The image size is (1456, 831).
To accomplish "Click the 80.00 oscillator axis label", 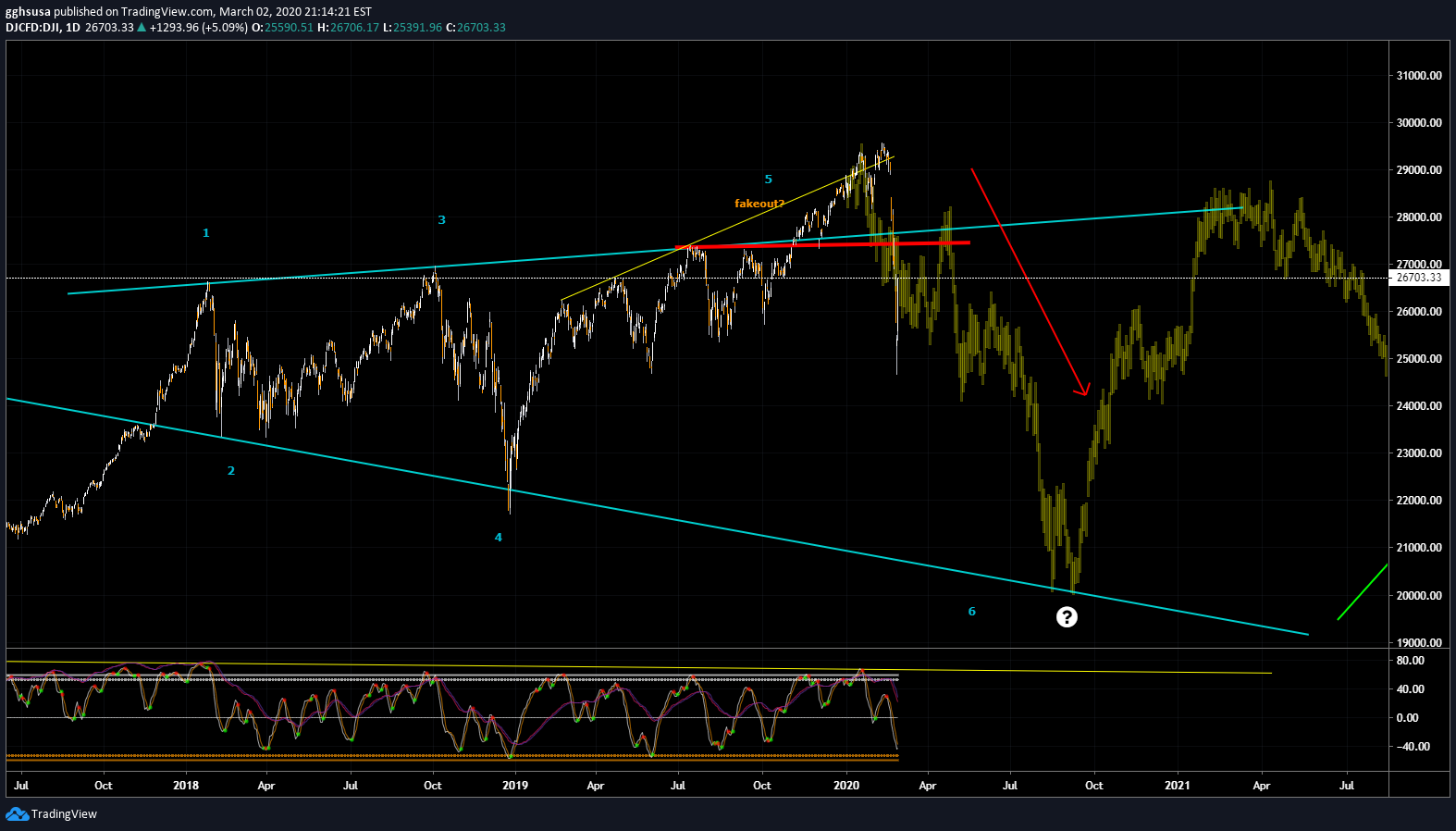I will pos(1411,661).
